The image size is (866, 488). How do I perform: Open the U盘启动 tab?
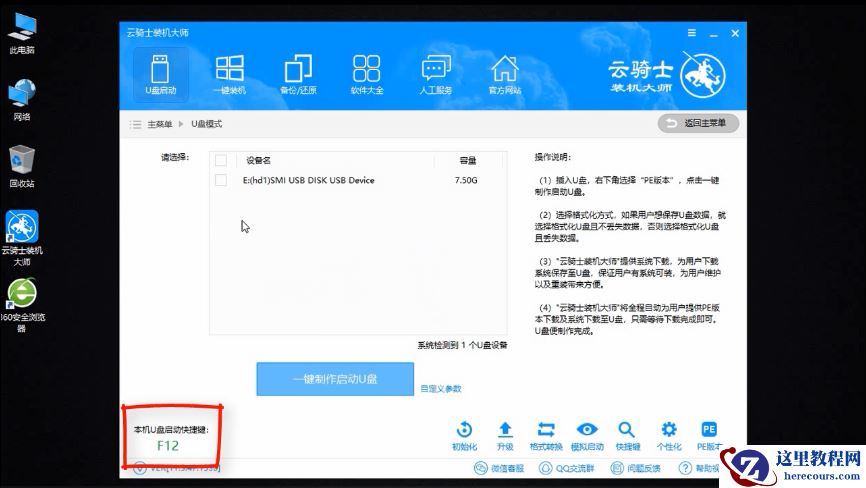coord(160,75)
